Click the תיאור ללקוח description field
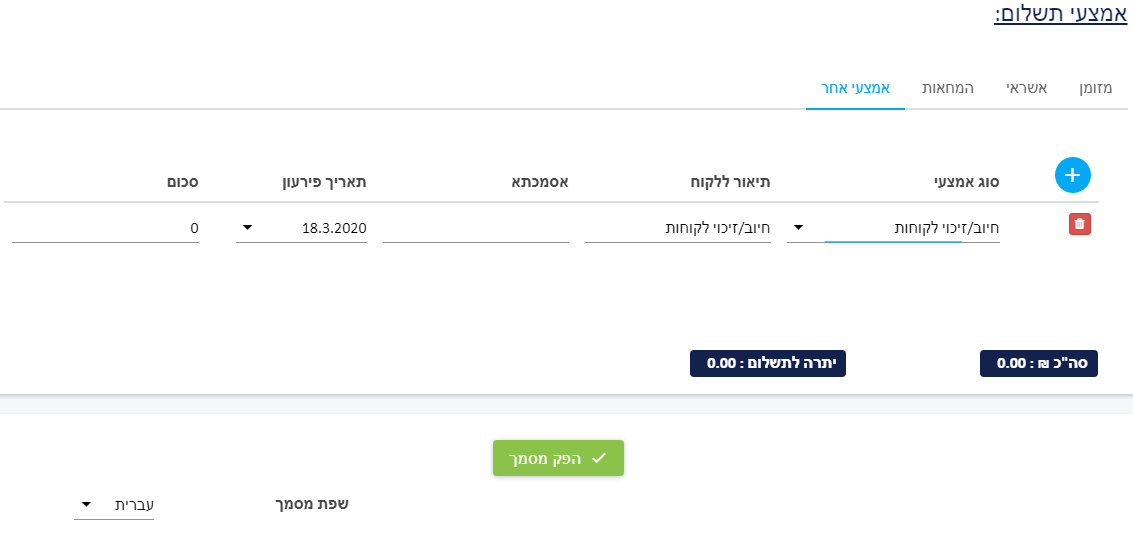 [677, 228]
